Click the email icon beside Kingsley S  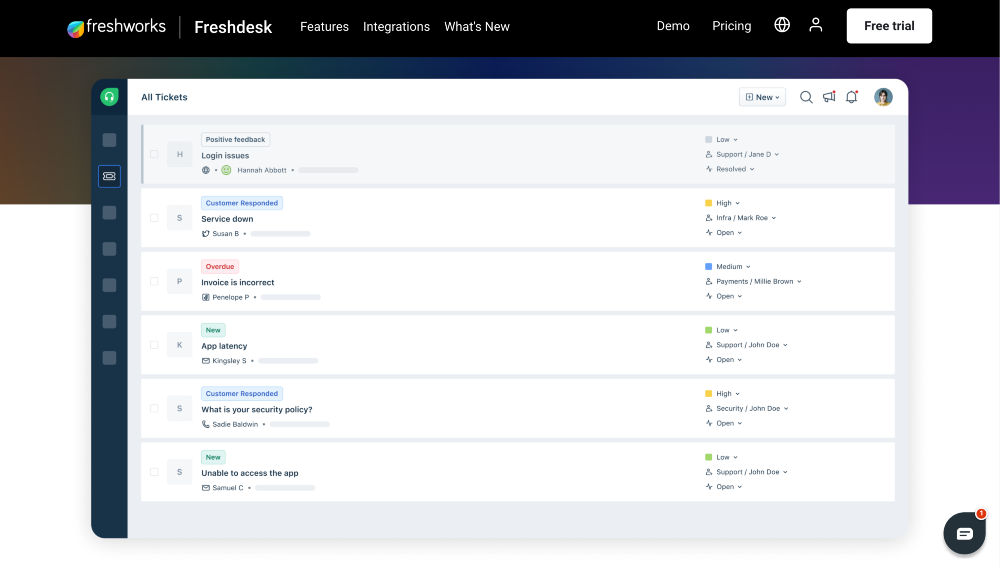[x=205, y=361]
